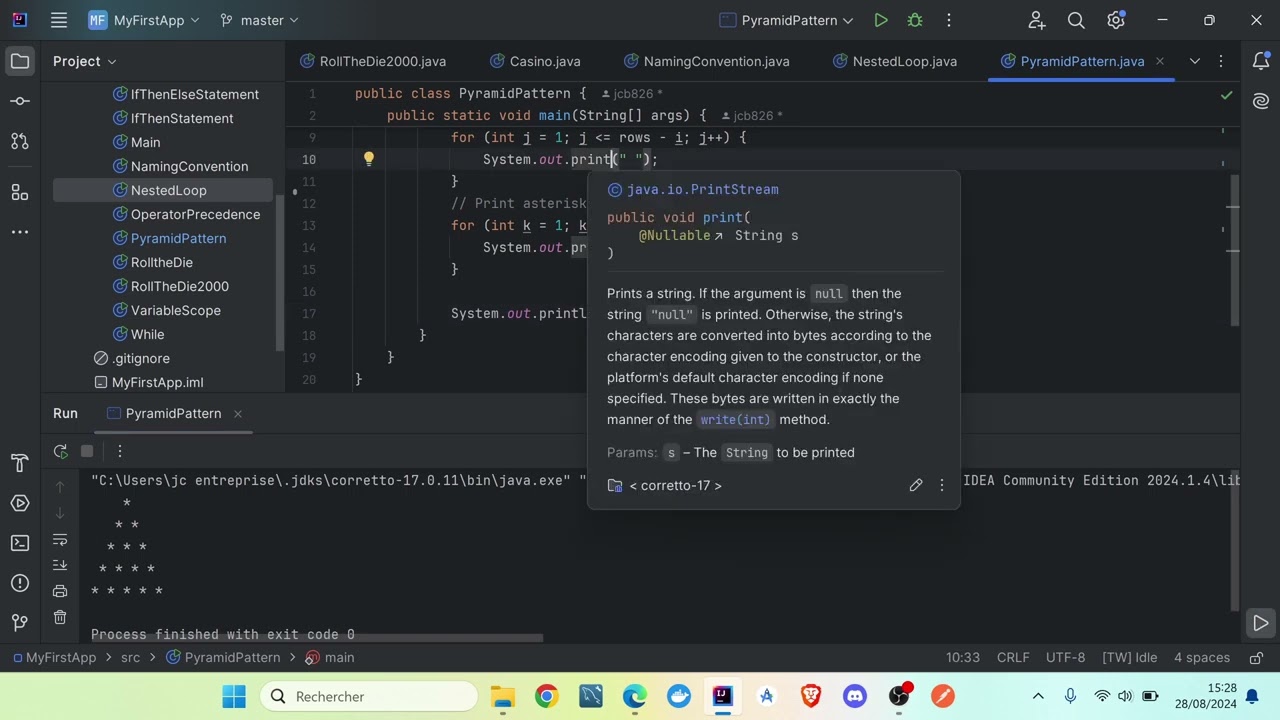Click the Run PyramidPattern play button
Screen dimensions: 1280x720
click(880, 20)
